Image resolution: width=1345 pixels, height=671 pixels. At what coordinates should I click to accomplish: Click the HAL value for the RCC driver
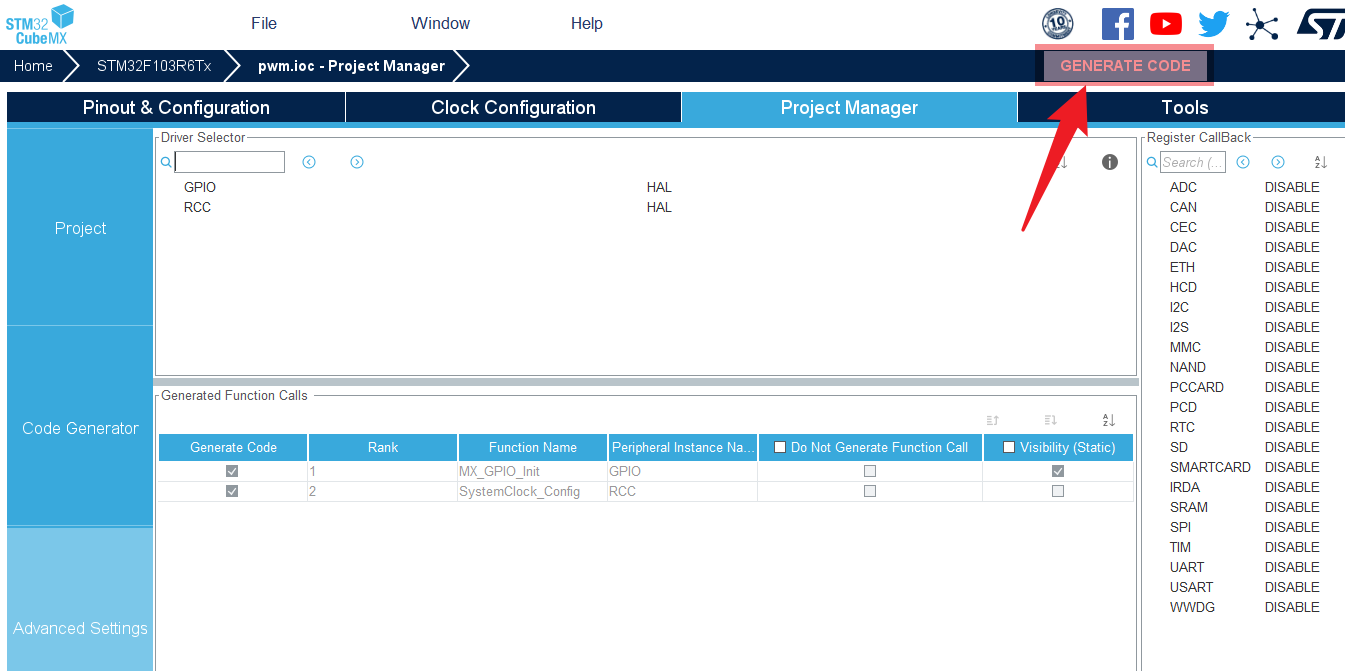tap(659, 207)
